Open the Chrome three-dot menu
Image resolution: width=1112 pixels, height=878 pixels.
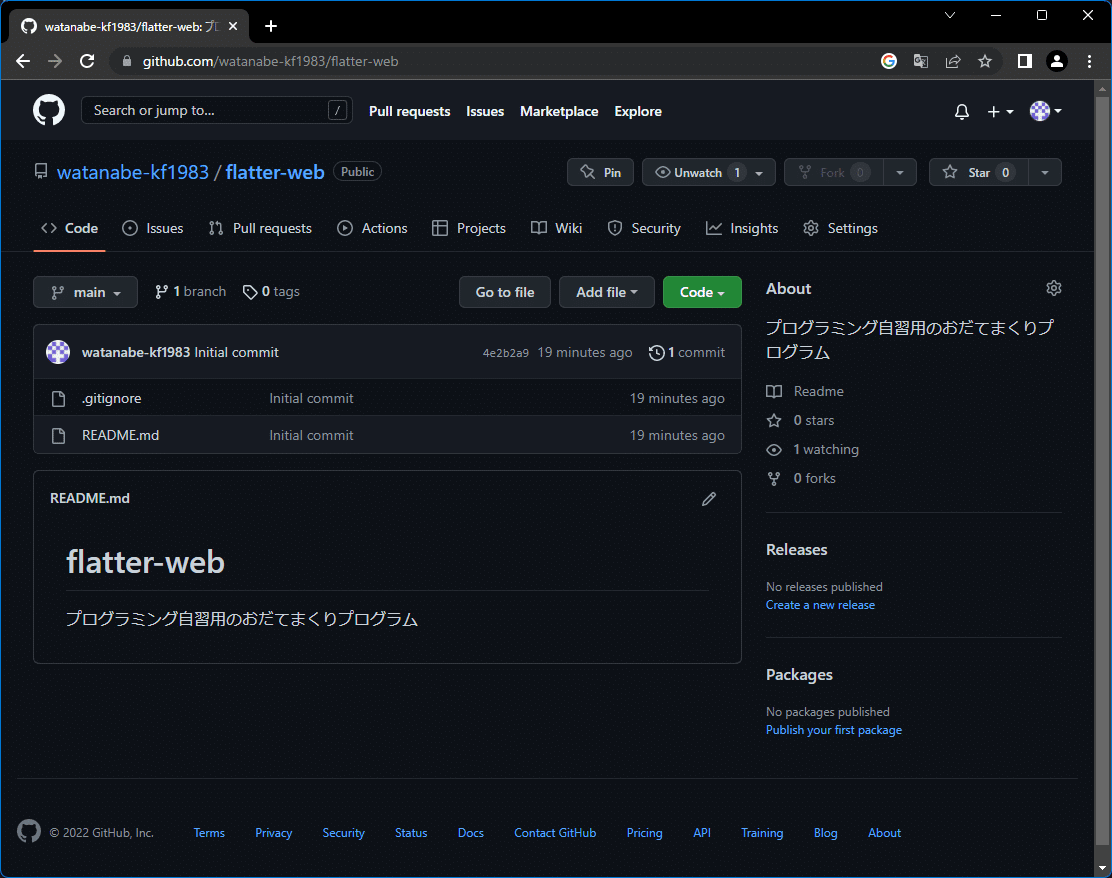(x=1089, y=61)
